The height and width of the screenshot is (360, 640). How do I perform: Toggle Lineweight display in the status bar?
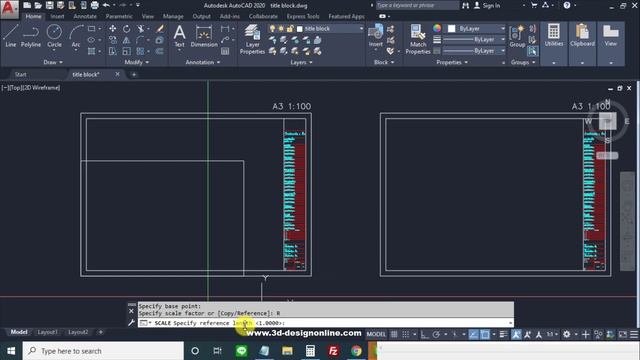pyautogui.click(x=503, y=334)
